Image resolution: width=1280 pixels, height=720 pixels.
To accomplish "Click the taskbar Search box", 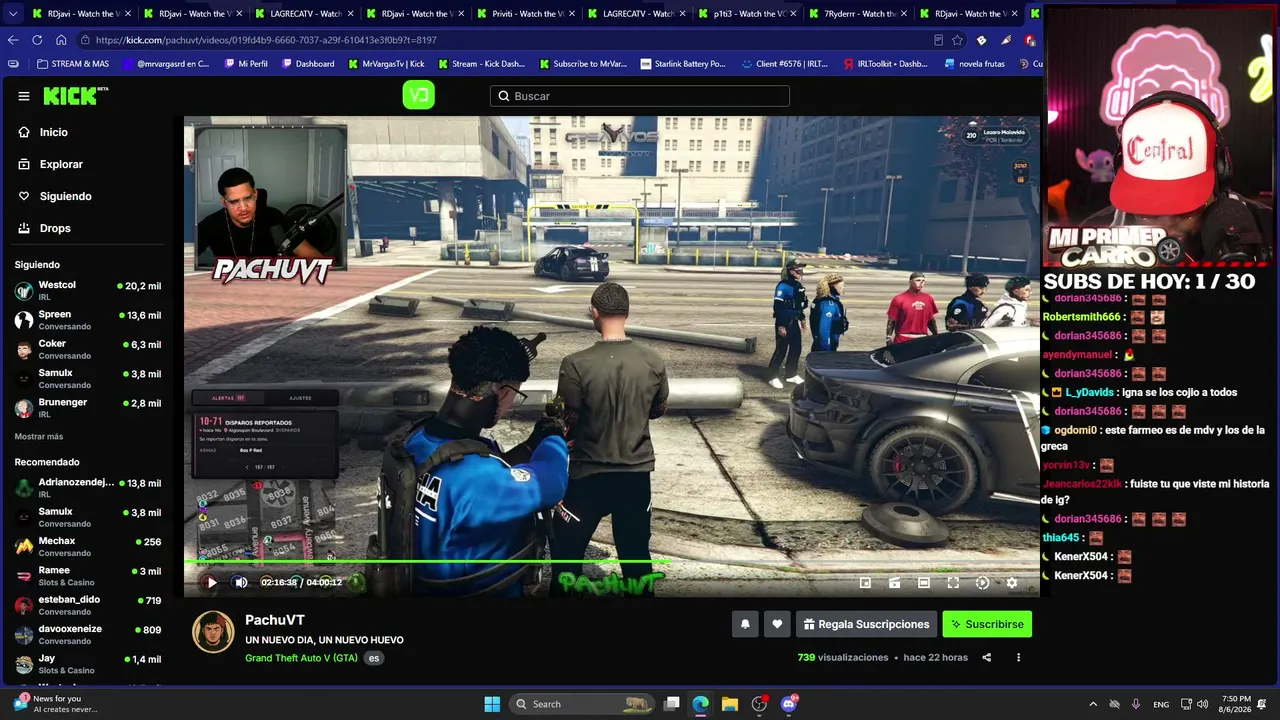I will [x=580, y=704].
